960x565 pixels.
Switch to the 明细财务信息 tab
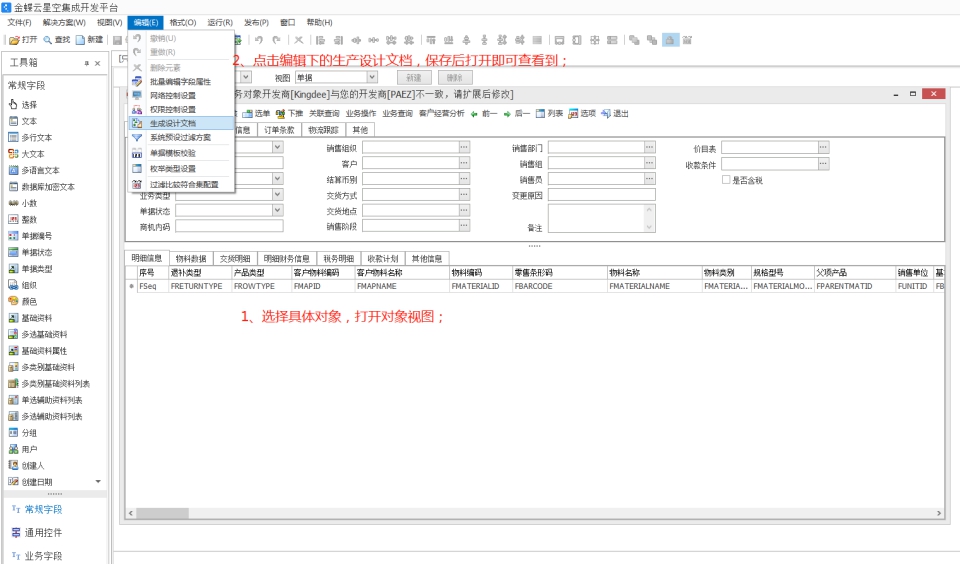pyautogui.click(x=287, y=258)
